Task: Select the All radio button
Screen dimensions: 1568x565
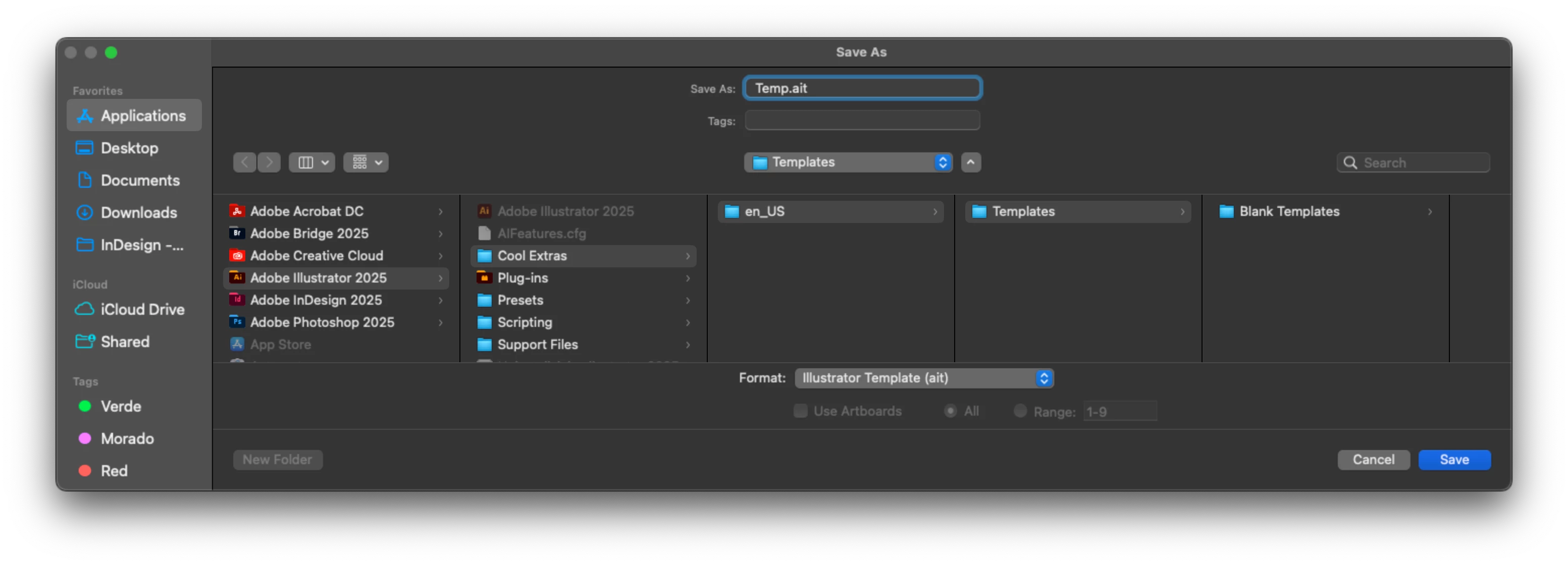Action: coord(950,411)
